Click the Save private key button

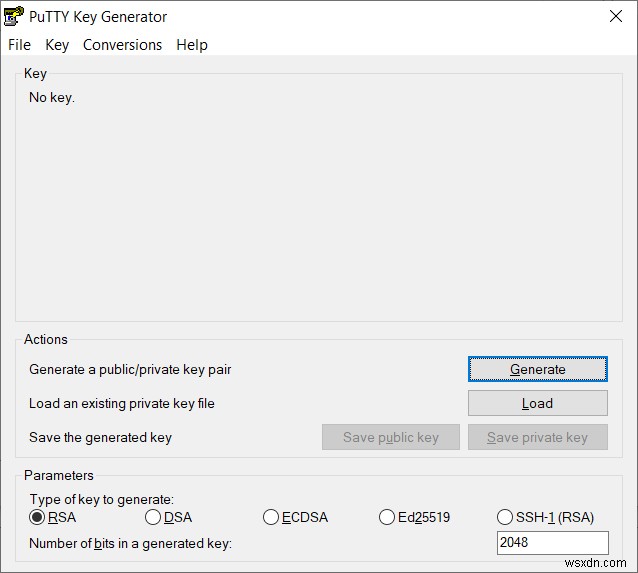pos(537,437)
